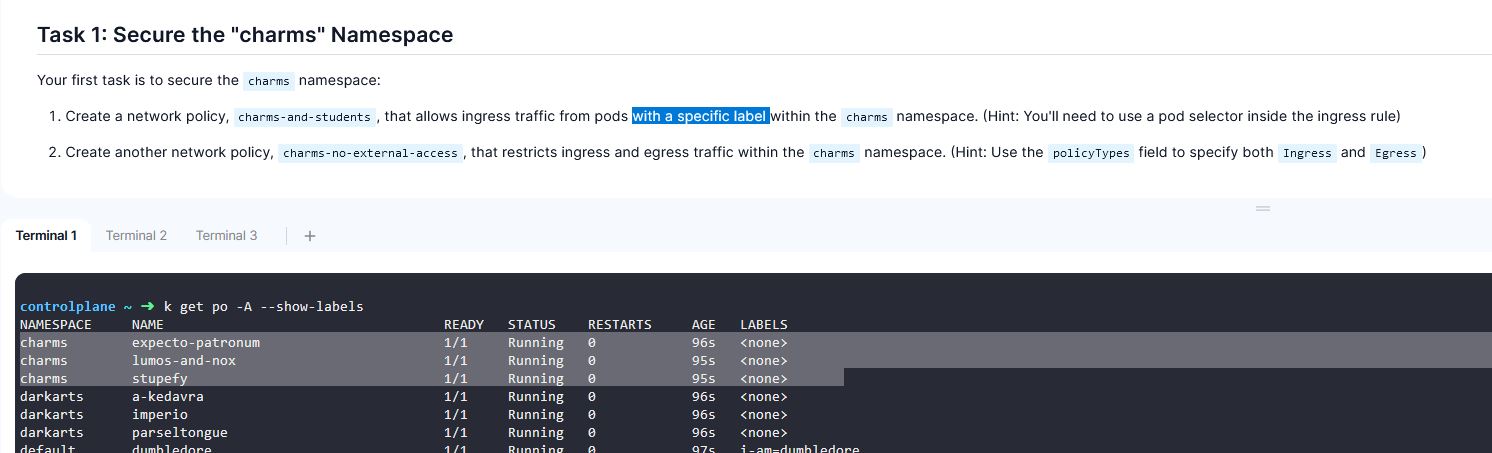Click the lumos-and-nox pod name
1492x453 pixels.
tap(184, 361)
